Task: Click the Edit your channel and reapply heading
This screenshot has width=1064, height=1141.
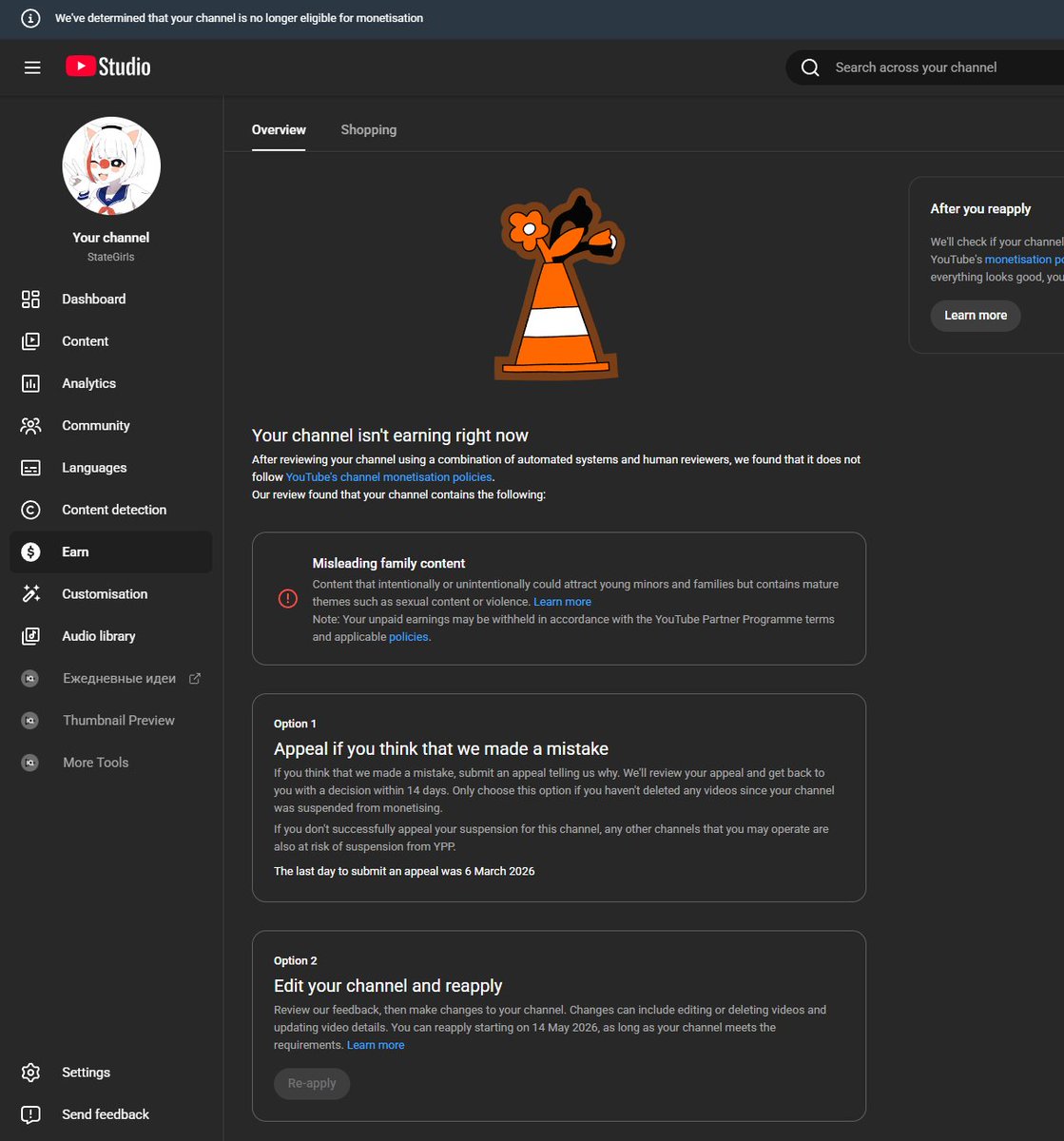Action: pos(388,986)
